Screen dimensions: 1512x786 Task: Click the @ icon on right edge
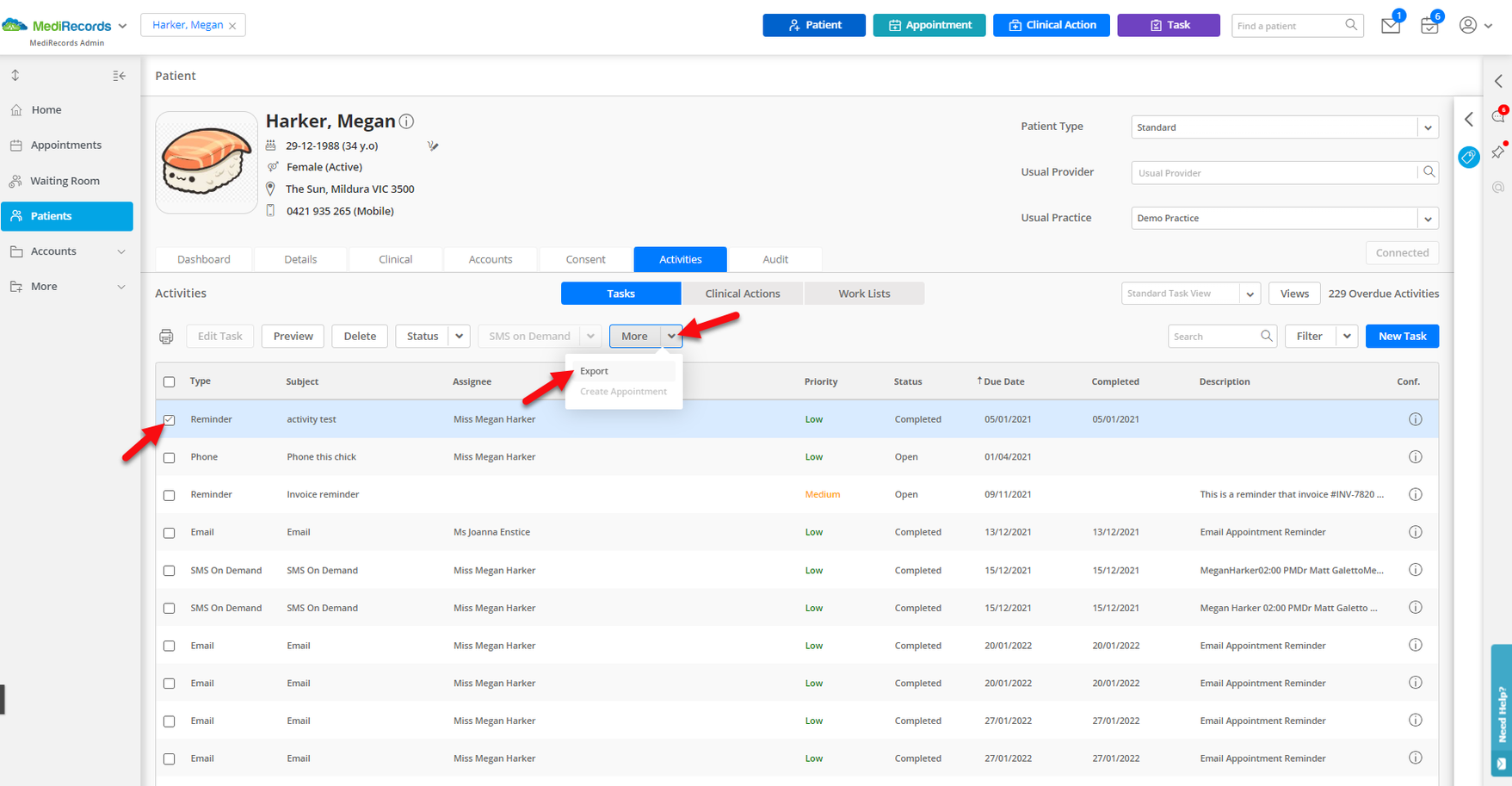pyautogui.click(x=1498, y=187)
